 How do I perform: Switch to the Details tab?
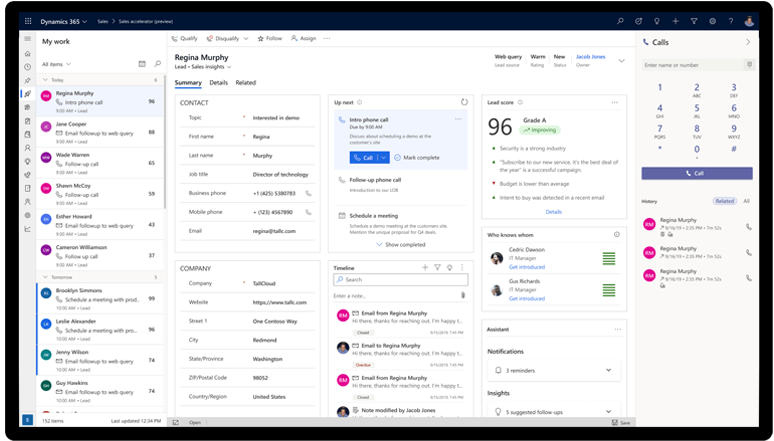(218, 83)
